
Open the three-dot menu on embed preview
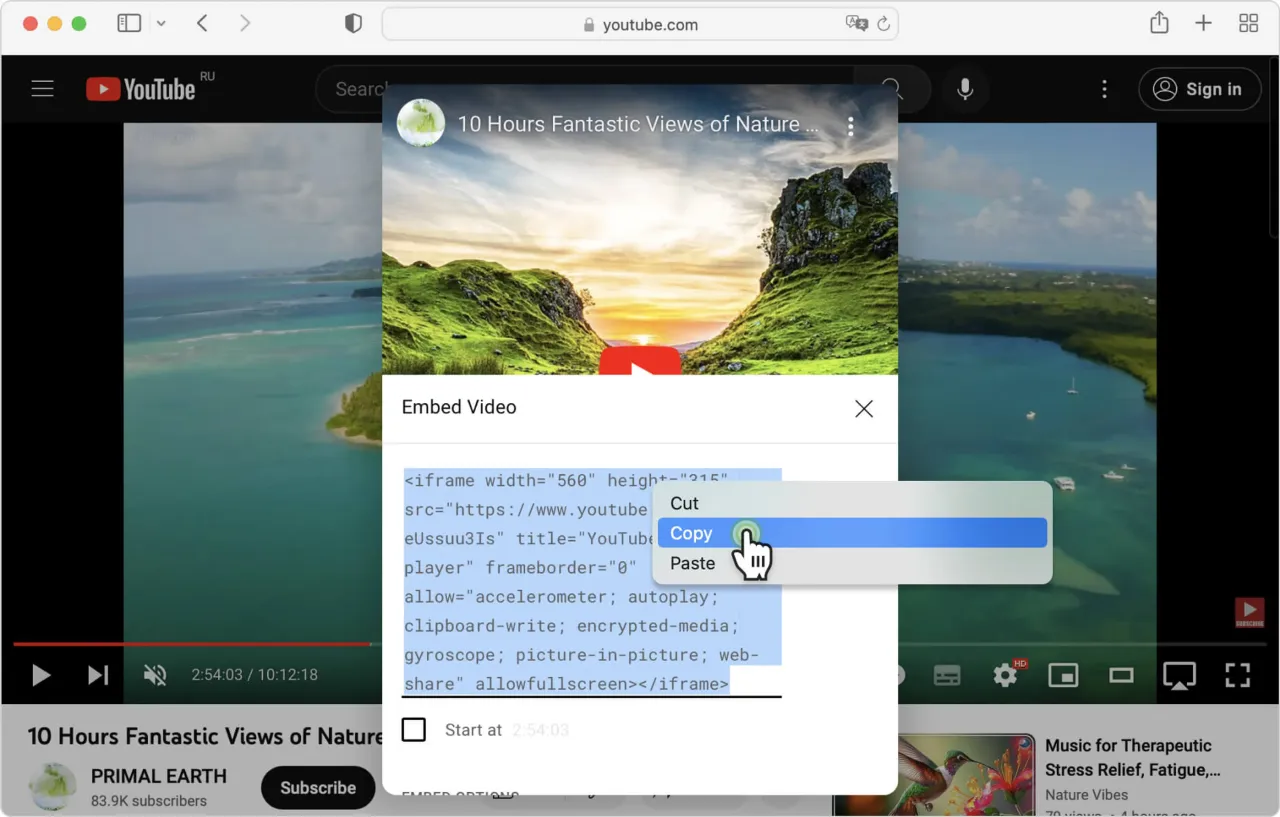pyautogui.click(x=851, y=126)
